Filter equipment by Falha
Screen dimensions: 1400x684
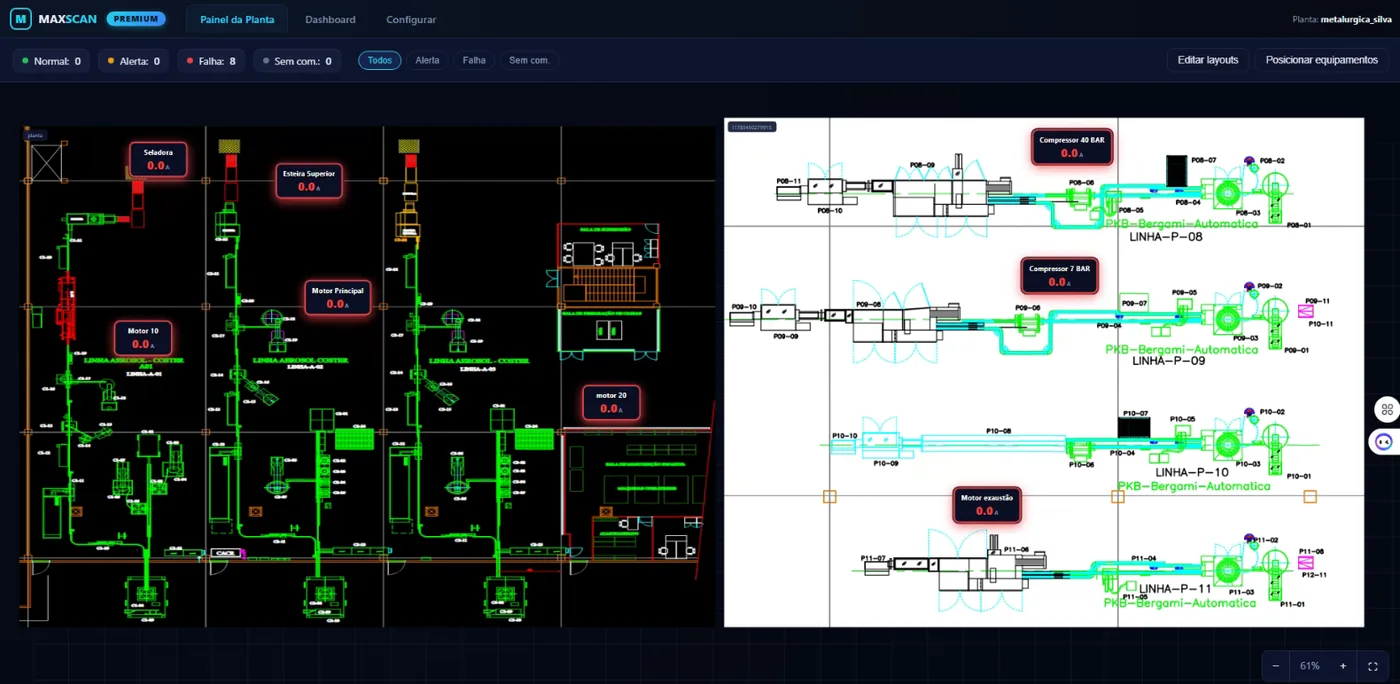474,60
